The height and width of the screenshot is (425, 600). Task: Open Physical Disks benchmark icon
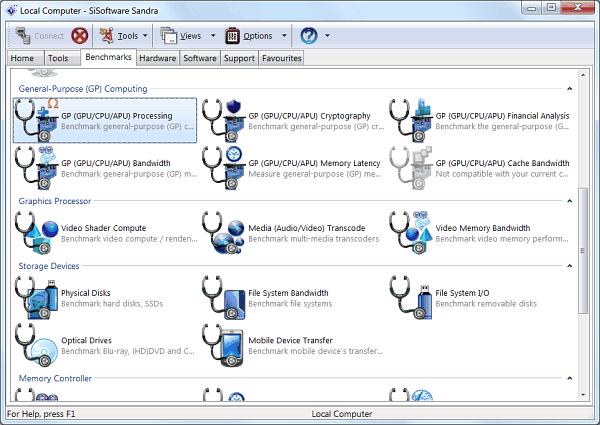(x=36, y=298)
